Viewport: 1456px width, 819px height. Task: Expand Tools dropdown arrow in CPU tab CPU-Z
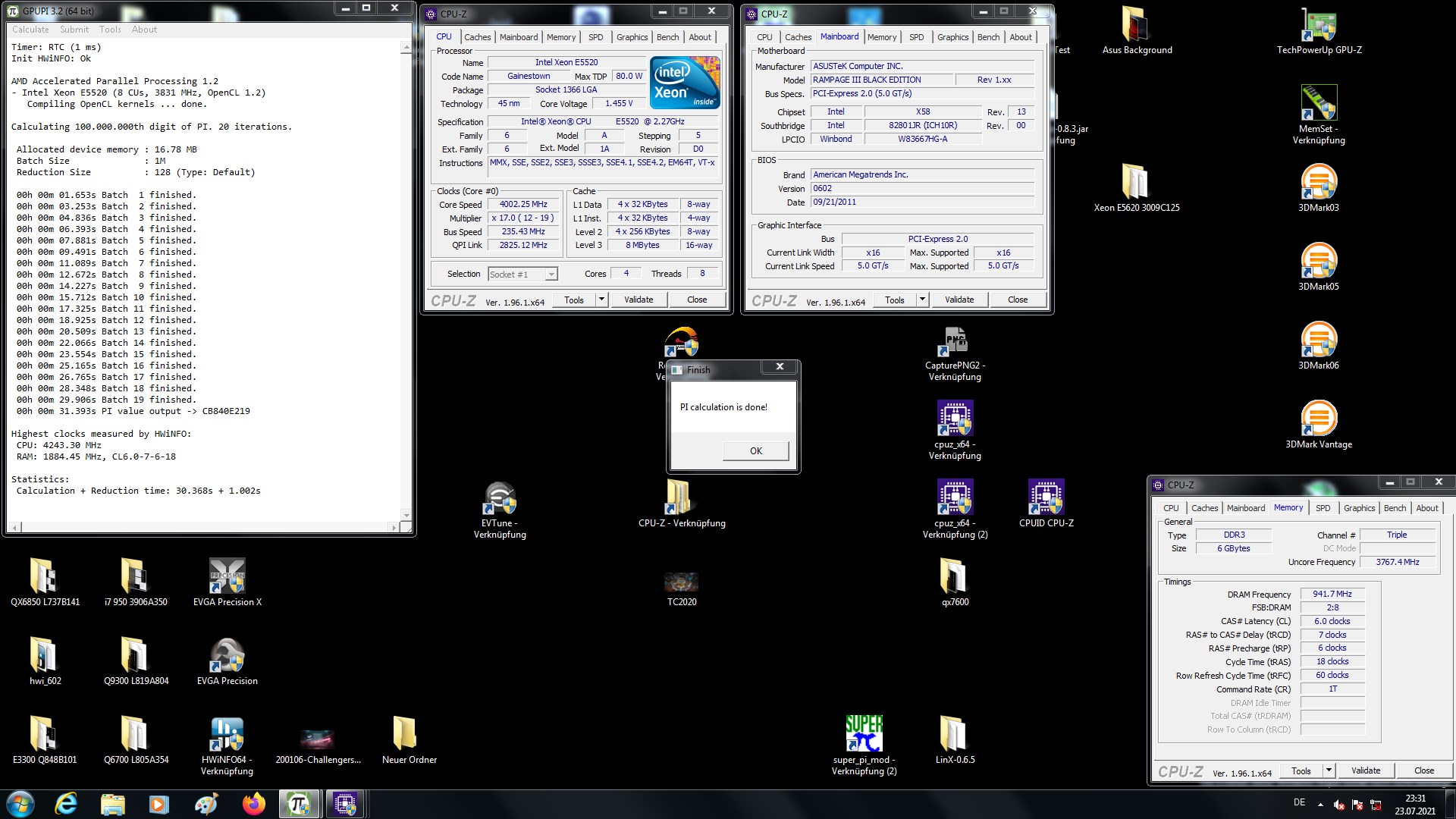[x=601, y=300]
